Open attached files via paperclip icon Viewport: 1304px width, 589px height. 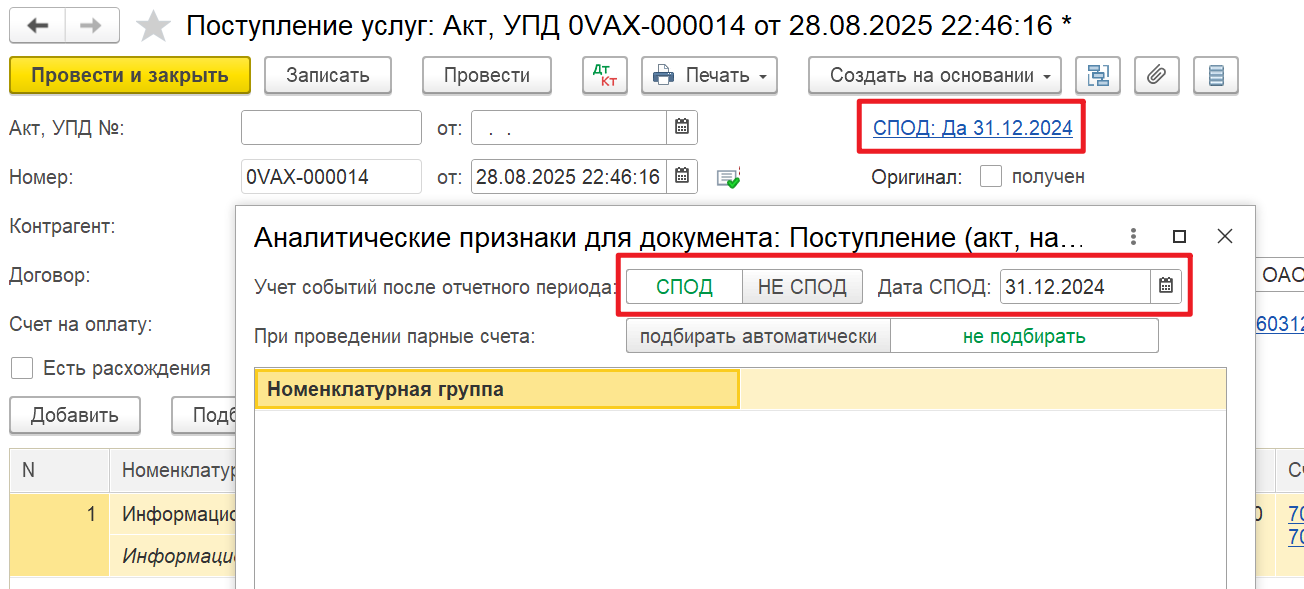click(x=1156, y=75)
